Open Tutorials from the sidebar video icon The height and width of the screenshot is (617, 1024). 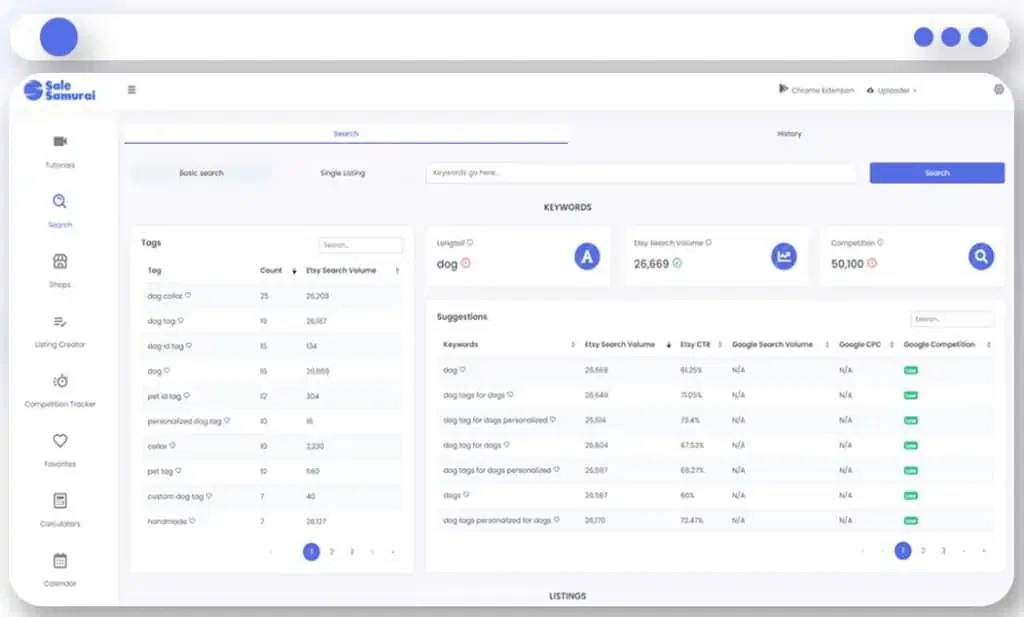coord(60,142)
